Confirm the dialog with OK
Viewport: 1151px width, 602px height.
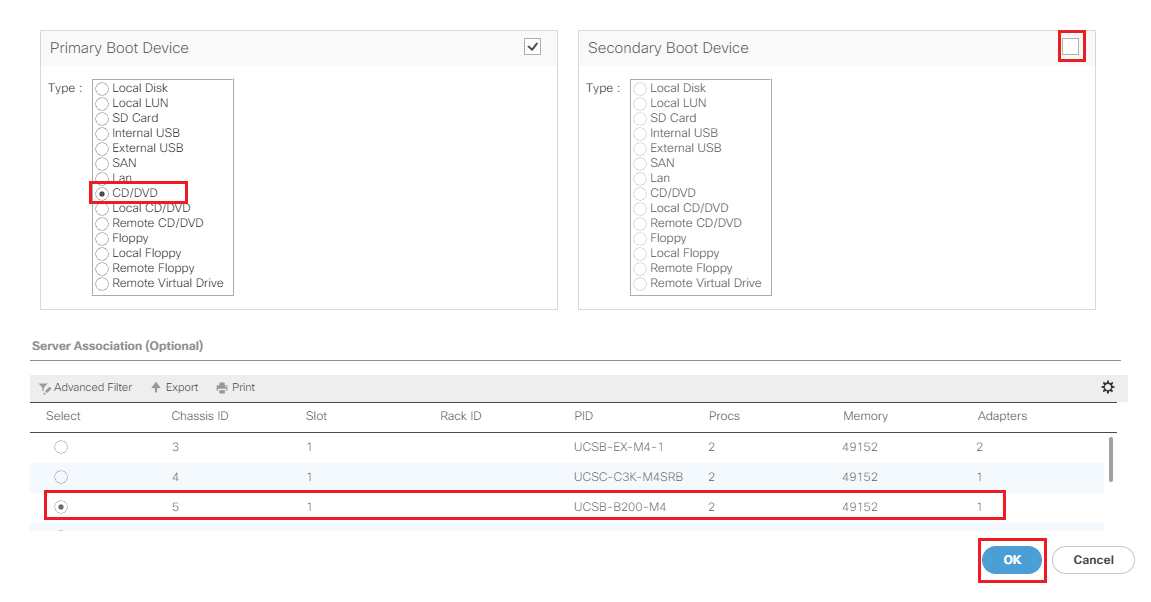tap(1012, 560)
